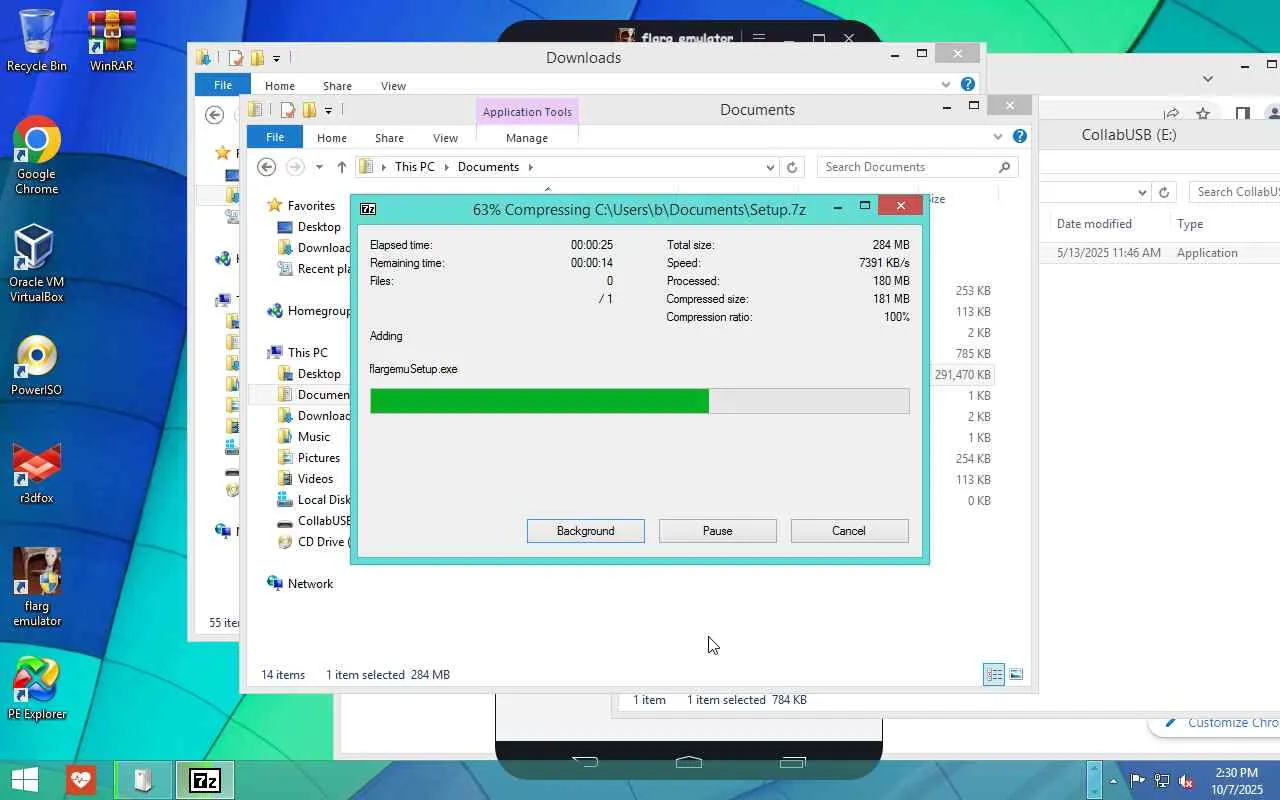The width and height of the screenshot is (1280, 800).
Task: Refresh the CollabUSB (E:) window
Action: point(1163,192)
